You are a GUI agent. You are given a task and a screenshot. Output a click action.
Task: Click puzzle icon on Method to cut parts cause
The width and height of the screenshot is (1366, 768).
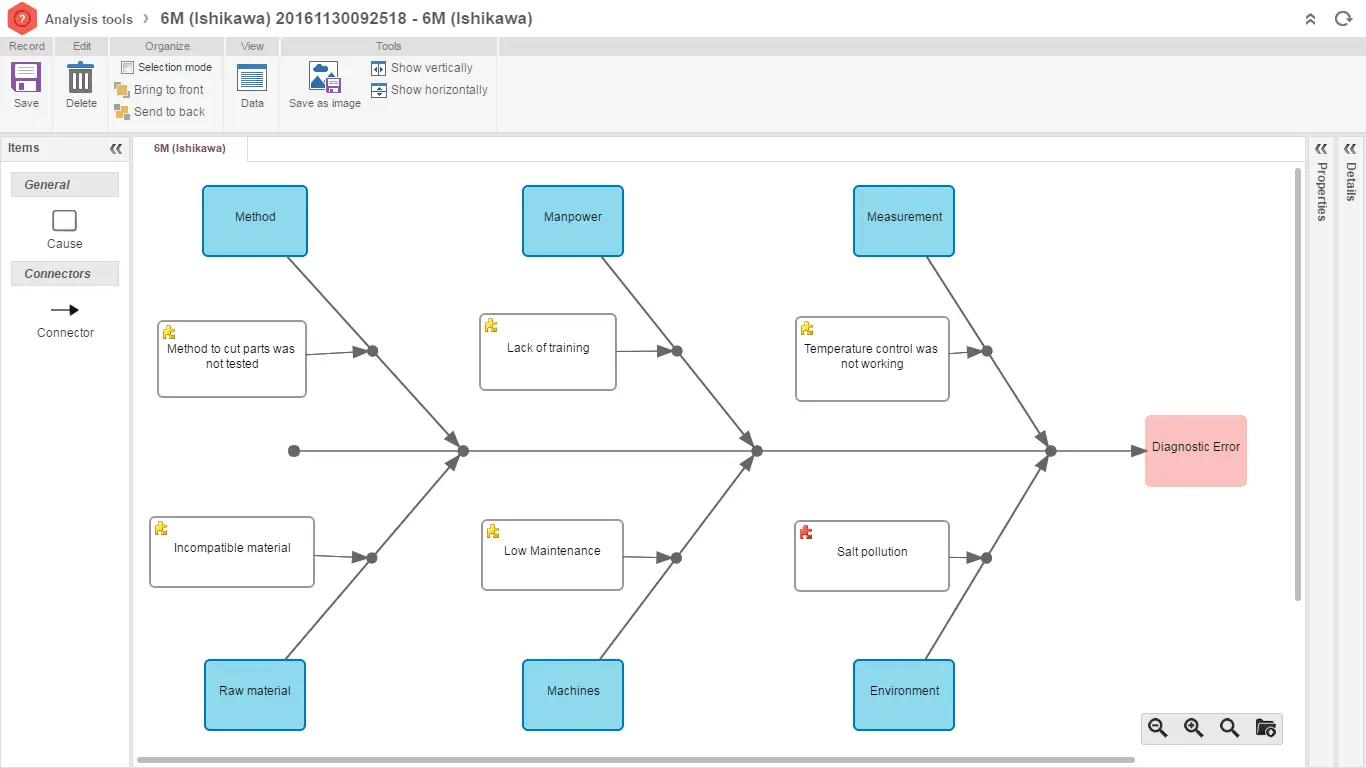169,332
